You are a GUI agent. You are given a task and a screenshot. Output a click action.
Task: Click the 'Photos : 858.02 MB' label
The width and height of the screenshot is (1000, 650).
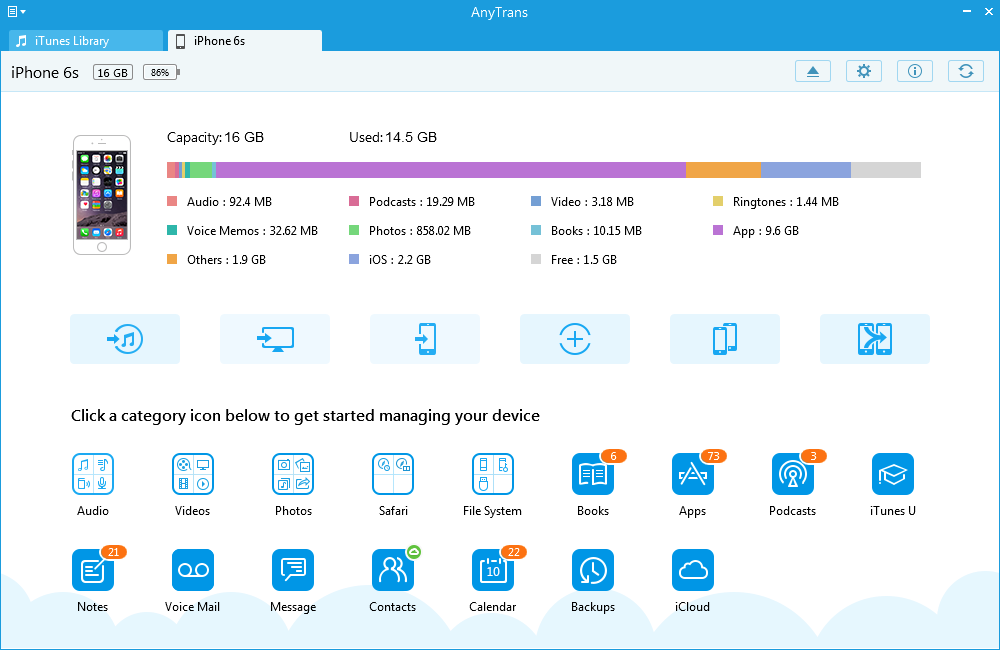420,231
